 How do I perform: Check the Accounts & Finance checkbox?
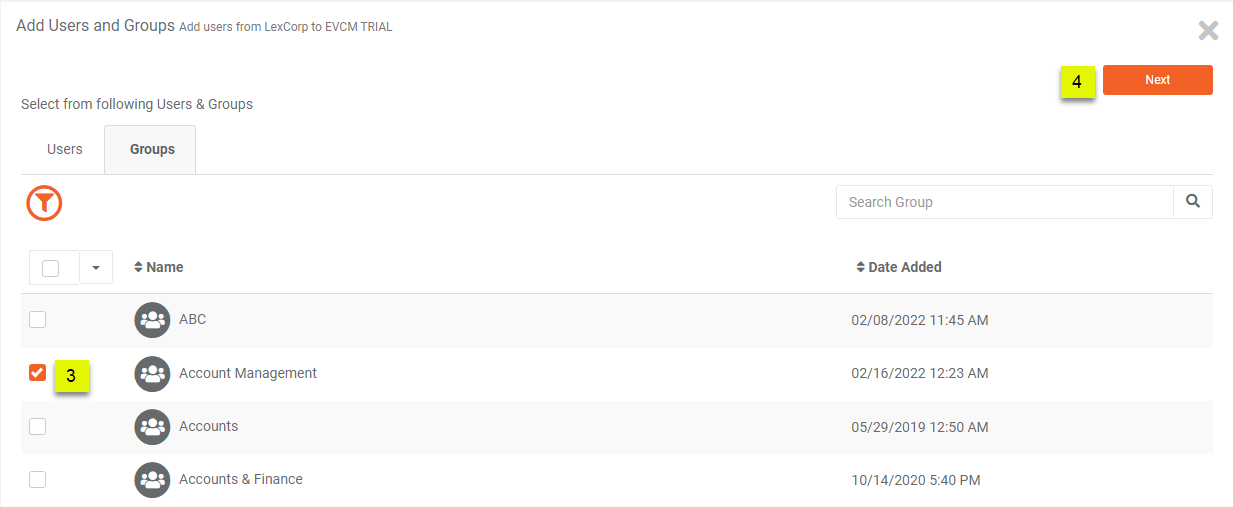[x=37, y=479]
